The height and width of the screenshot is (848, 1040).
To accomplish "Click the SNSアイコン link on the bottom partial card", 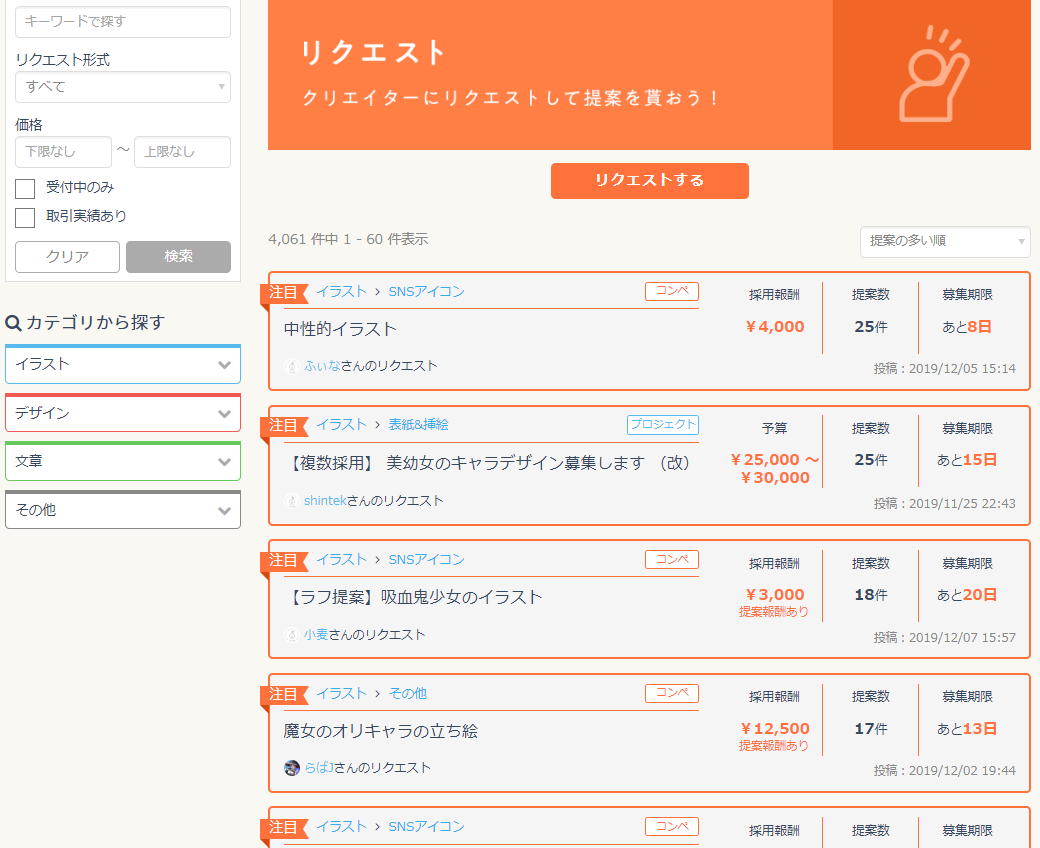I will pyautogui.click(x=426, y=827).
